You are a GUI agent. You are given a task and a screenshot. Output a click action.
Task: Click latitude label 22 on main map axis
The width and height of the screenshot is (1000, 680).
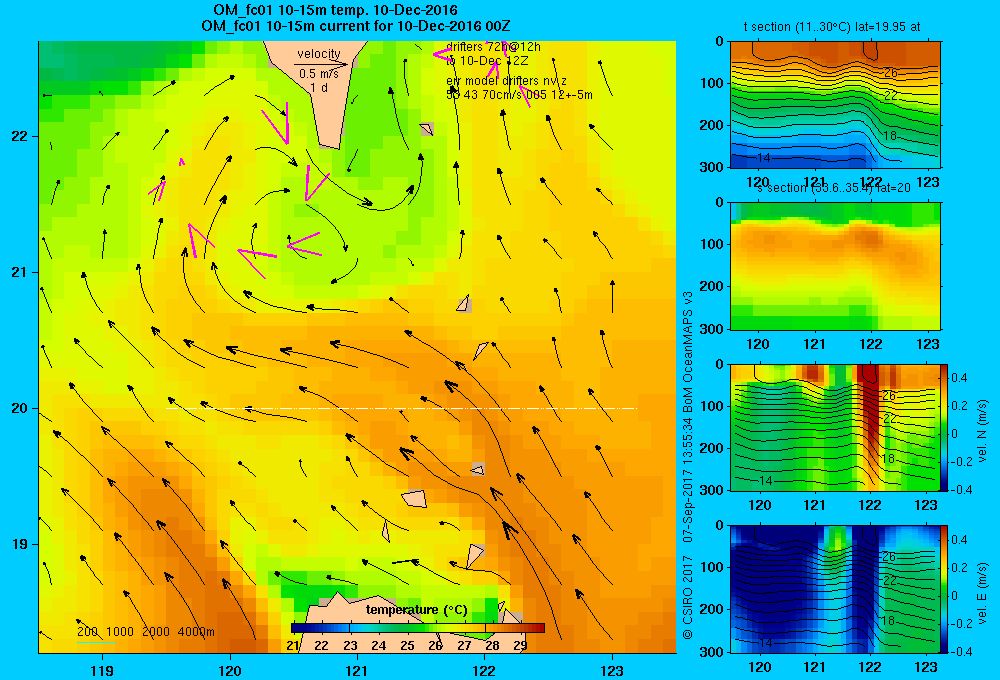20,136
